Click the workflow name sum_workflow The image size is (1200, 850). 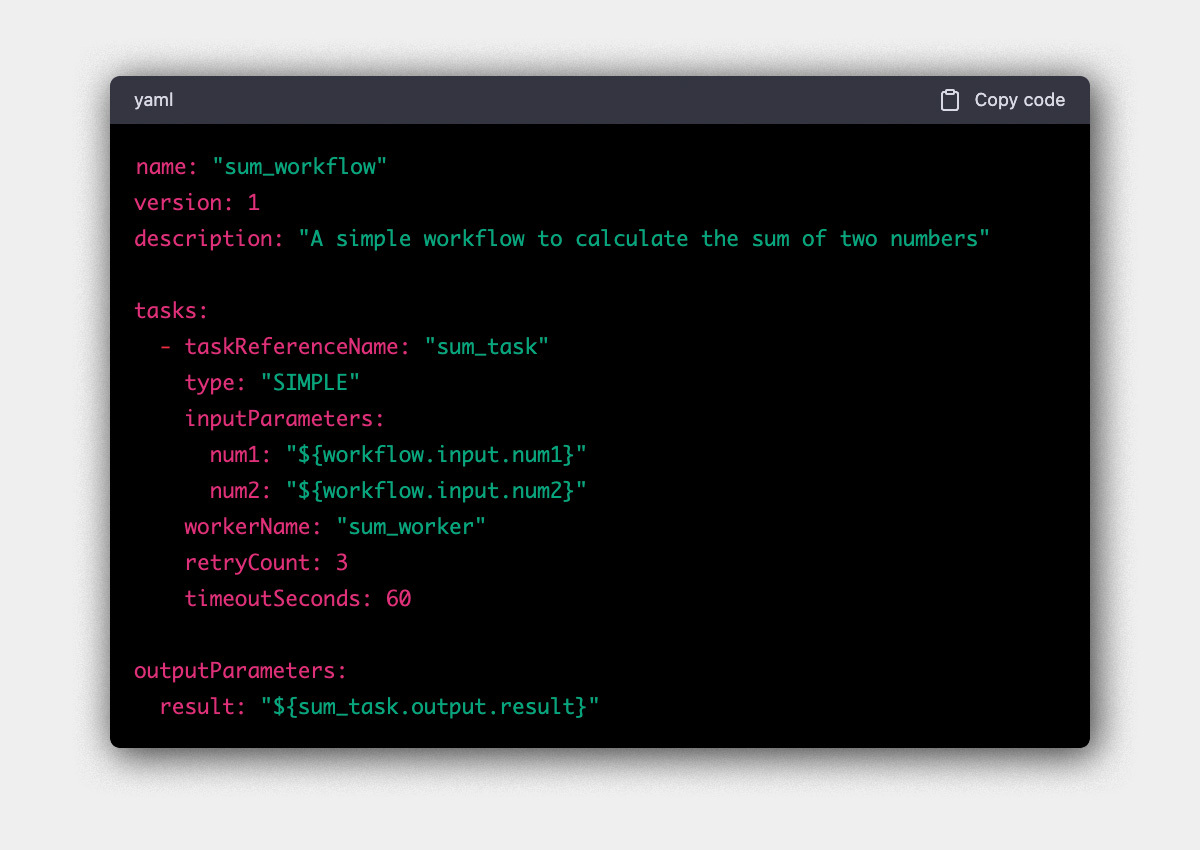click(x=301, y=166)
